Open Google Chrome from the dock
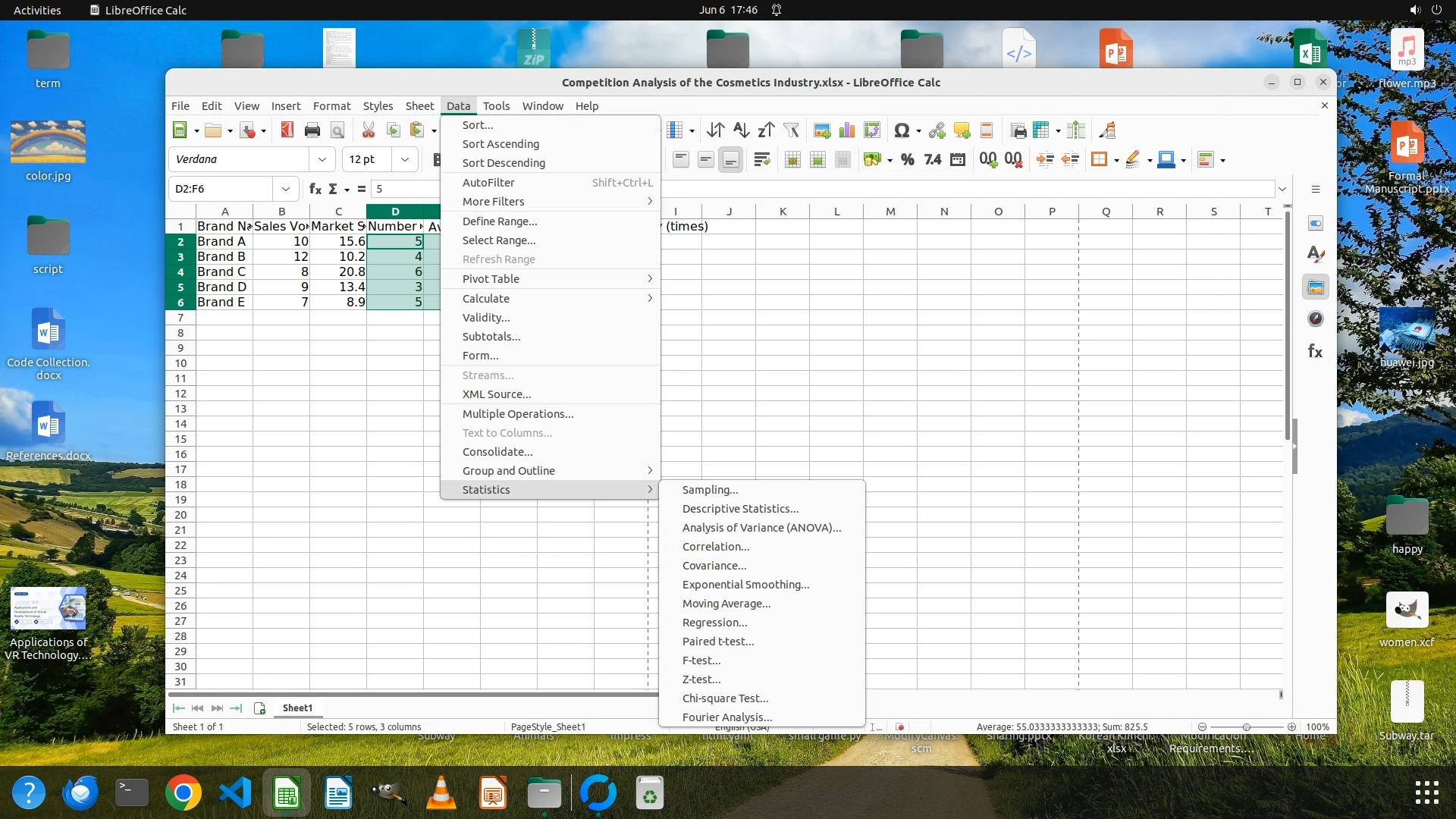The image size is (1456, 819). pyautogui.click(x=183, y=793)
